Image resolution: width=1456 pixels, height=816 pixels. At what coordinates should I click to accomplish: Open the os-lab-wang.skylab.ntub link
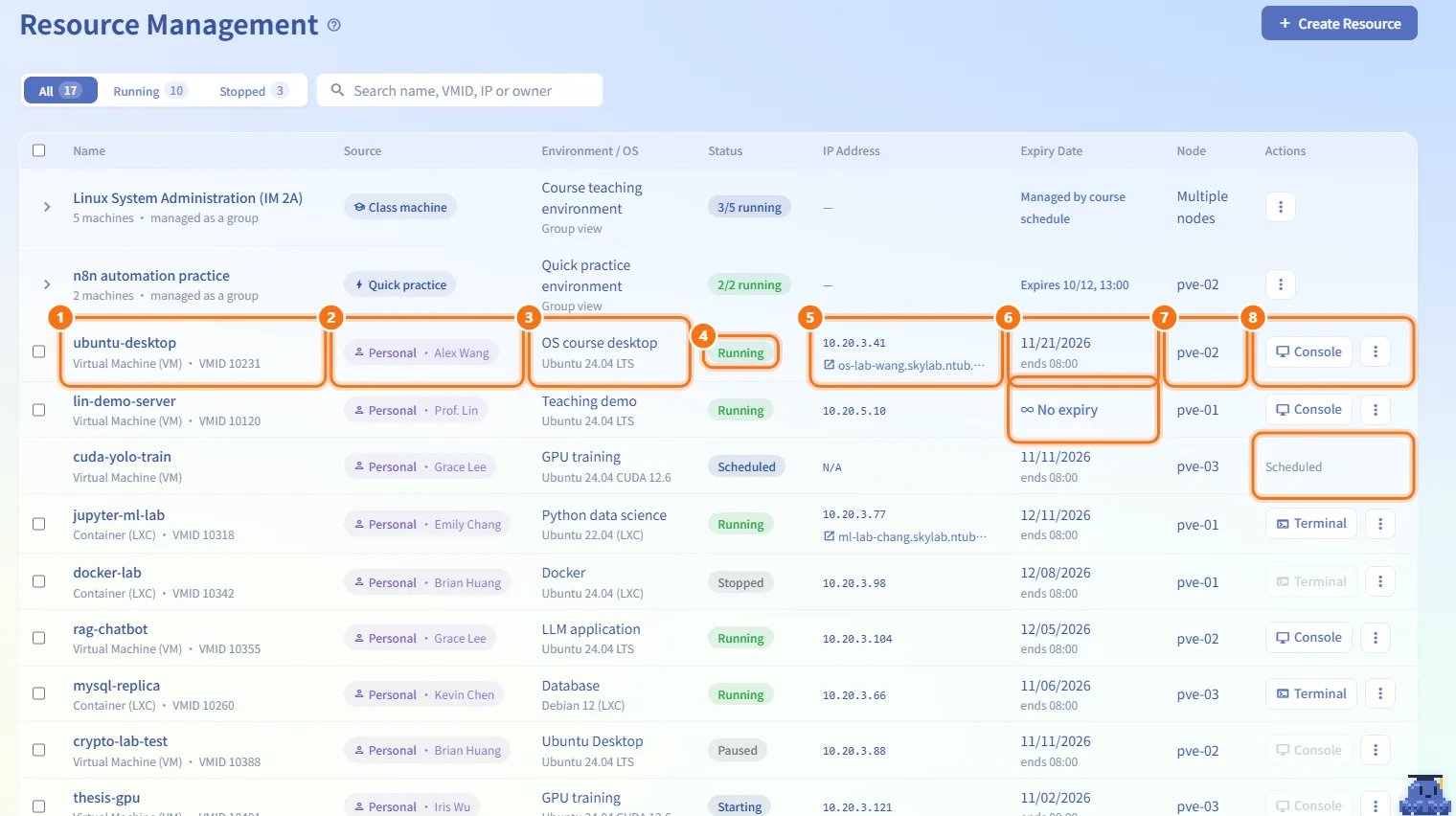tap(904, 365)
